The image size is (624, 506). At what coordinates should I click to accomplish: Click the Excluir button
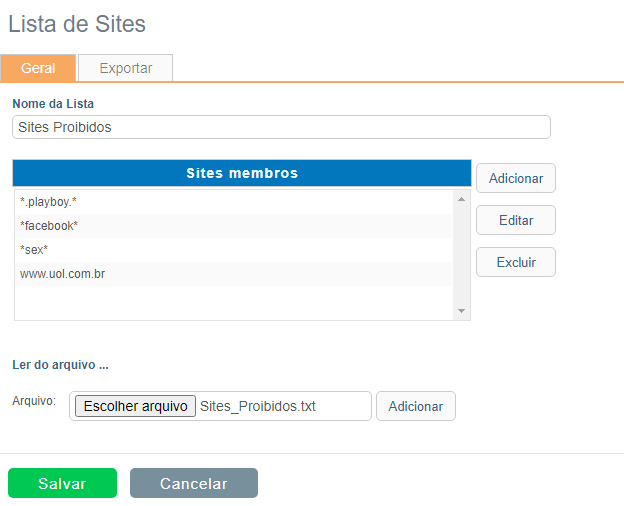516,262
